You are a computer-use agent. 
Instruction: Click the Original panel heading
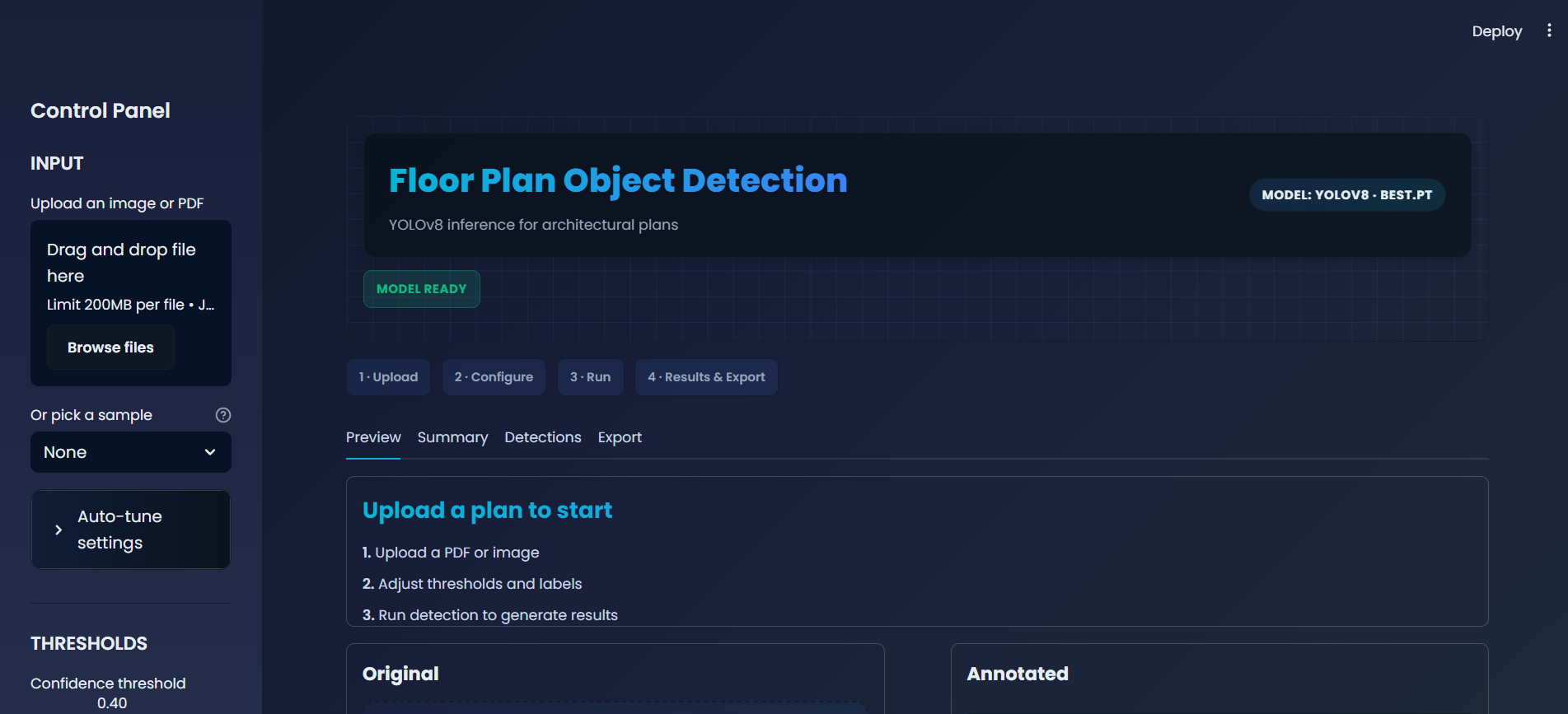[x=400, y=674]
